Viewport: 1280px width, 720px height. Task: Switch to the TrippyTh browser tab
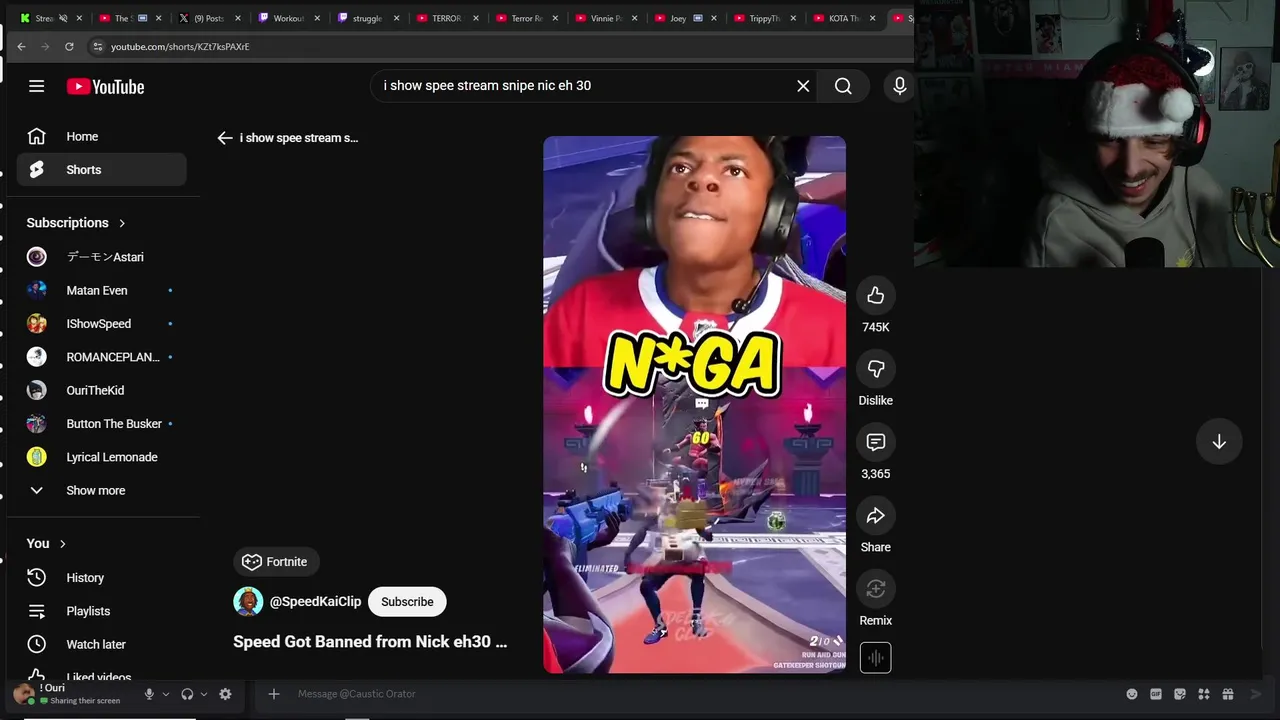[x=764, y=18]
